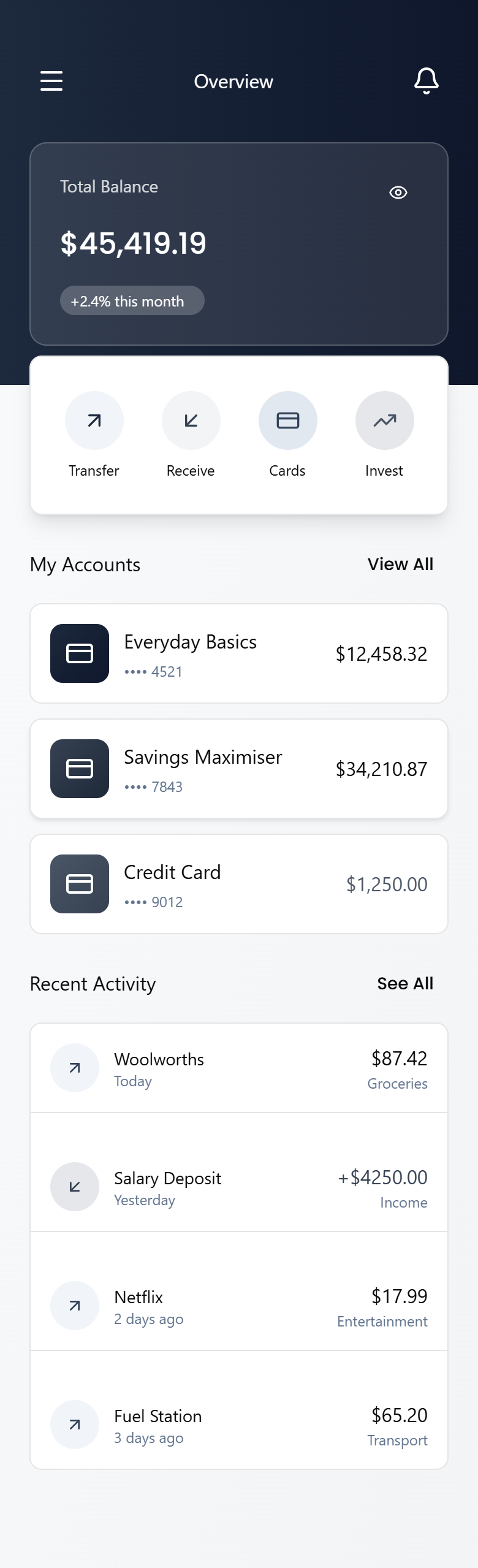
Task: Open the hamburger menu
Action: pos(51,81)
